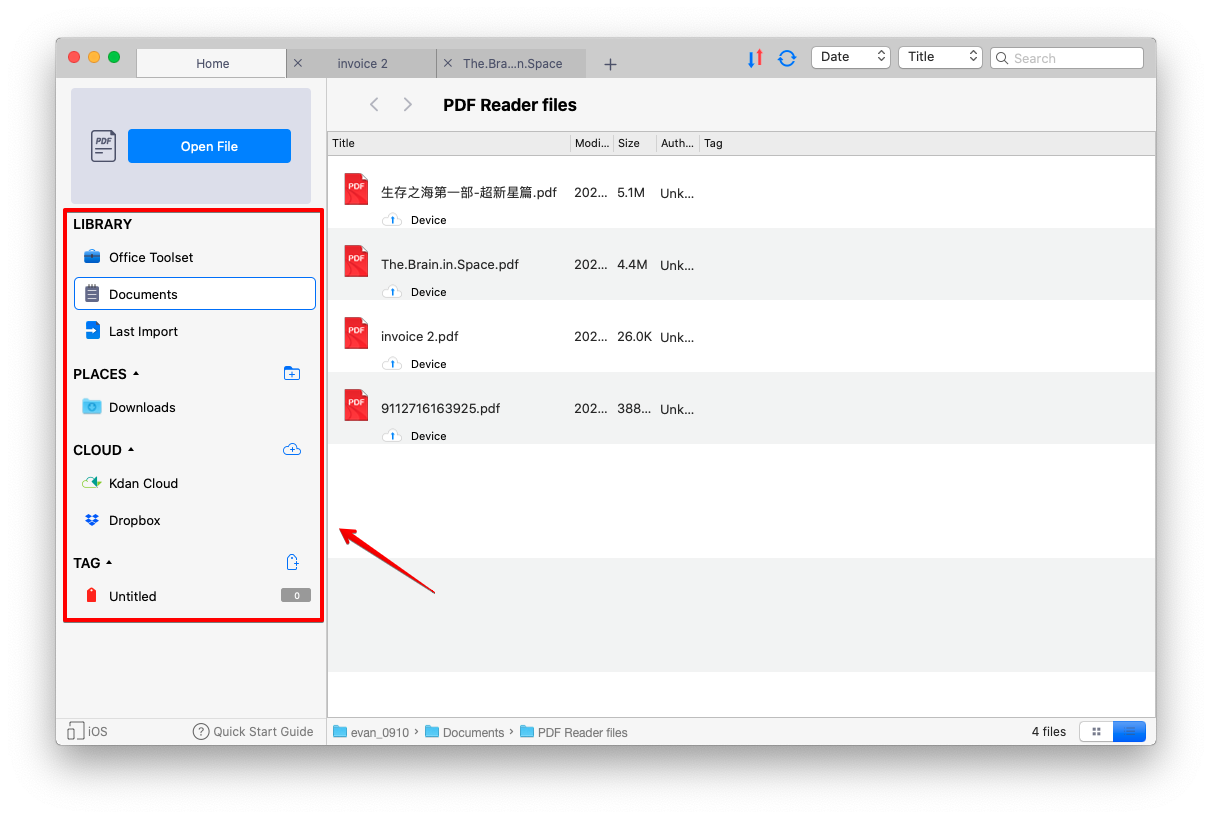Open the Downloads place
This screenshot has height=819, width=1212.
(195, 407)
